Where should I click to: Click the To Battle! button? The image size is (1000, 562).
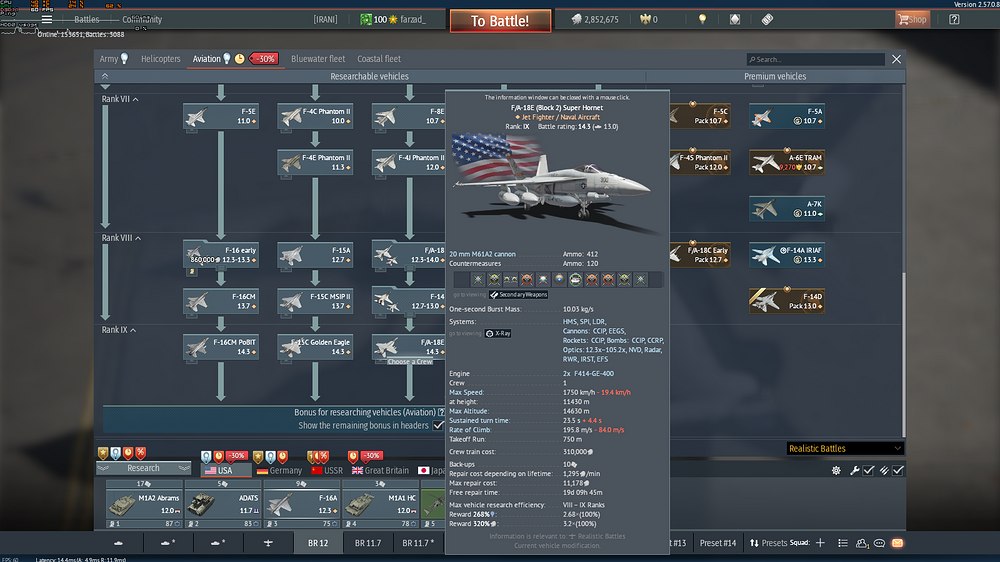pyautogui.click(x=500, y=20)
